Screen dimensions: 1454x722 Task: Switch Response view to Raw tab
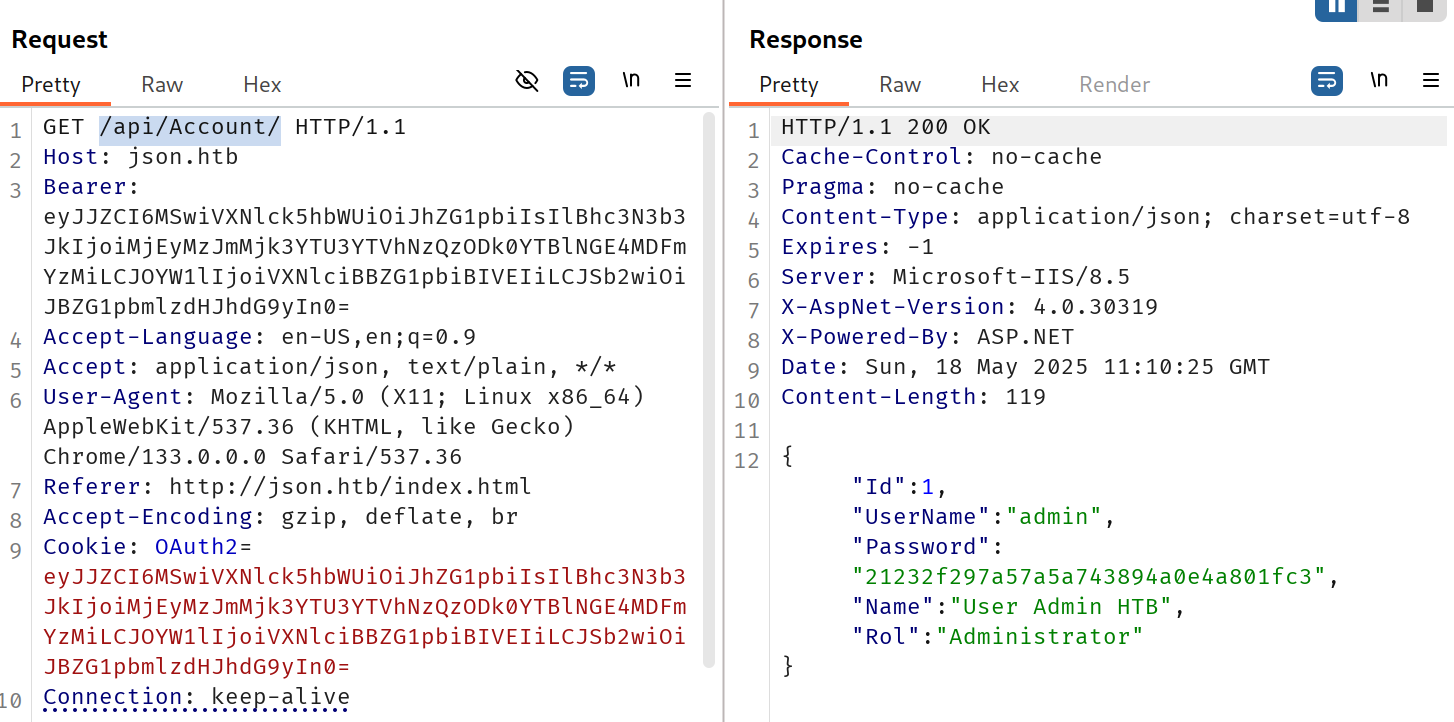pyautogui.click(x=900, y=85)
